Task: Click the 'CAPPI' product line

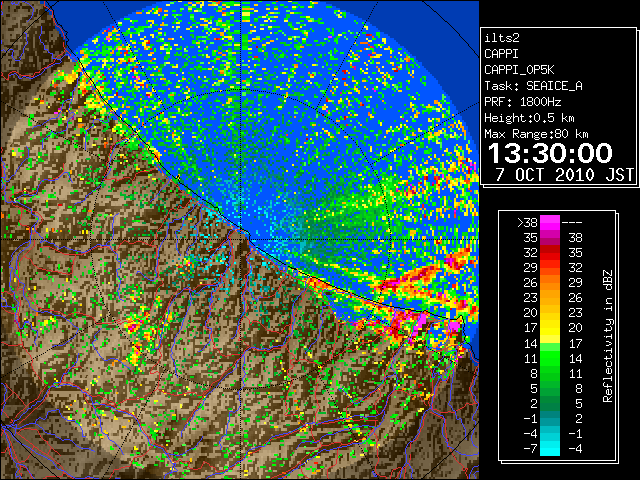Action: pos(501,54)
